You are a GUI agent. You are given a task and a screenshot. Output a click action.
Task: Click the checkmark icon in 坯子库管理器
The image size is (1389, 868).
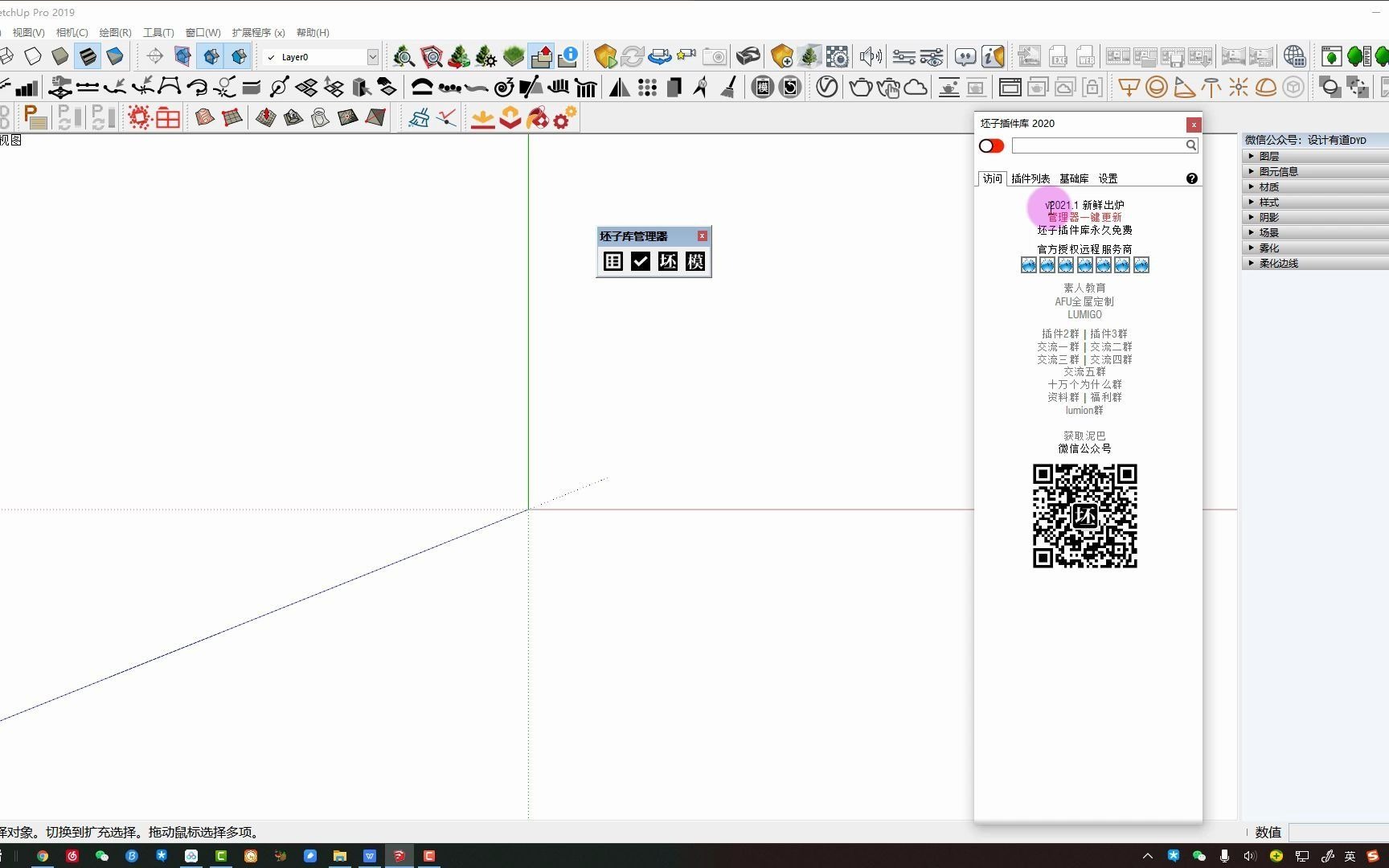[x=641, y=261]
